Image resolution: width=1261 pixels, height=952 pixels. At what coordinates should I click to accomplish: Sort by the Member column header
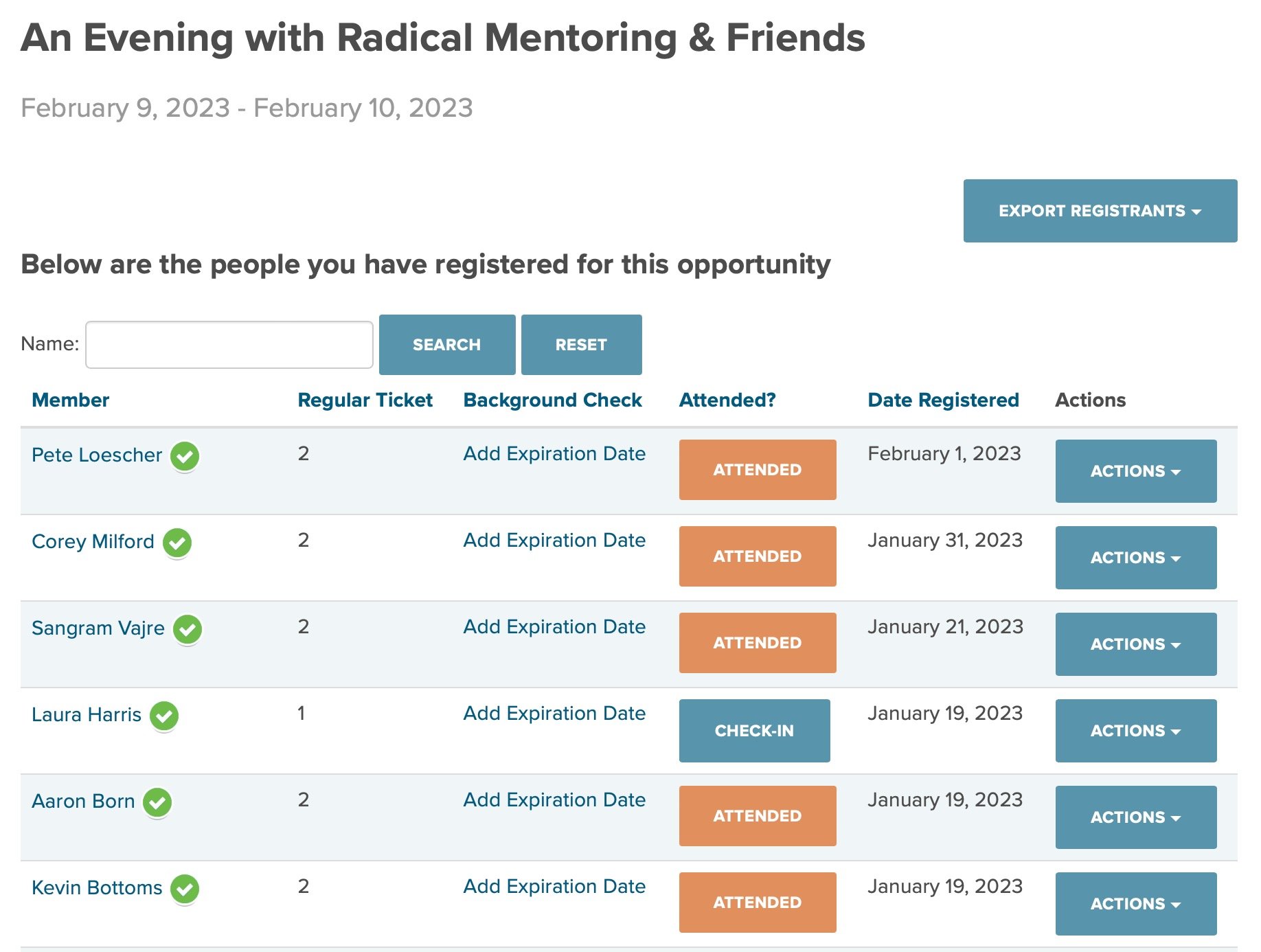70,400
